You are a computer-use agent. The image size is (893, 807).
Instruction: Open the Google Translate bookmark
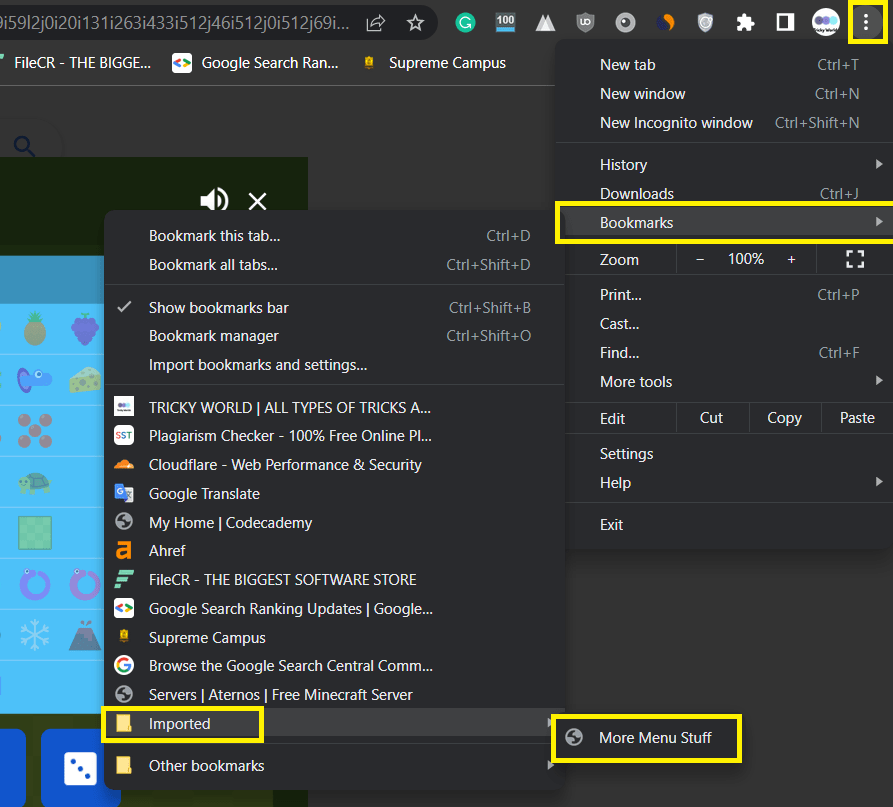(x=204, y=493)
